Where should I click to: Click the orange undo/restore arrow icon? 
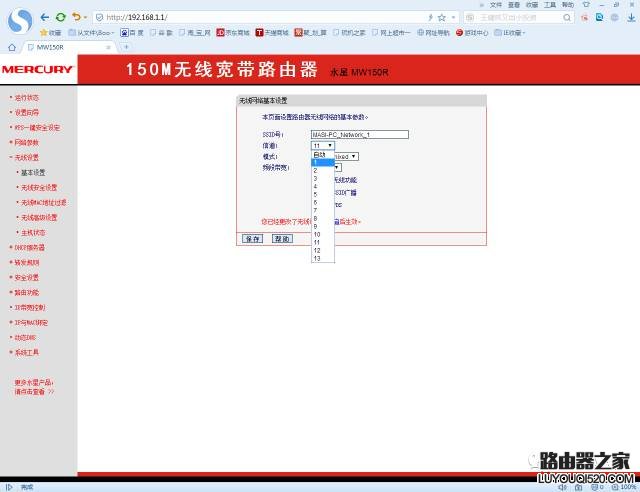[x=76, y=17]
